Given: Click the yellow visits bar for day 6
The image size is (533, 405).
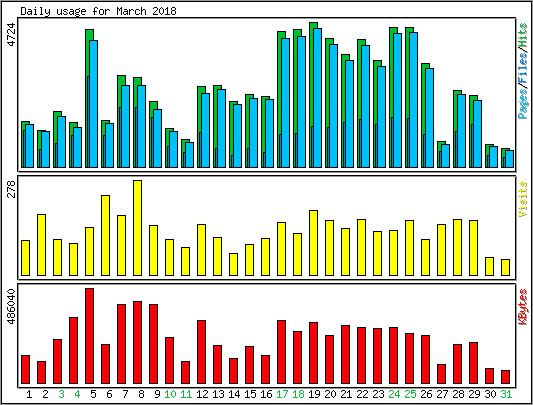Looking at the screenshot, I should (105, 235).
